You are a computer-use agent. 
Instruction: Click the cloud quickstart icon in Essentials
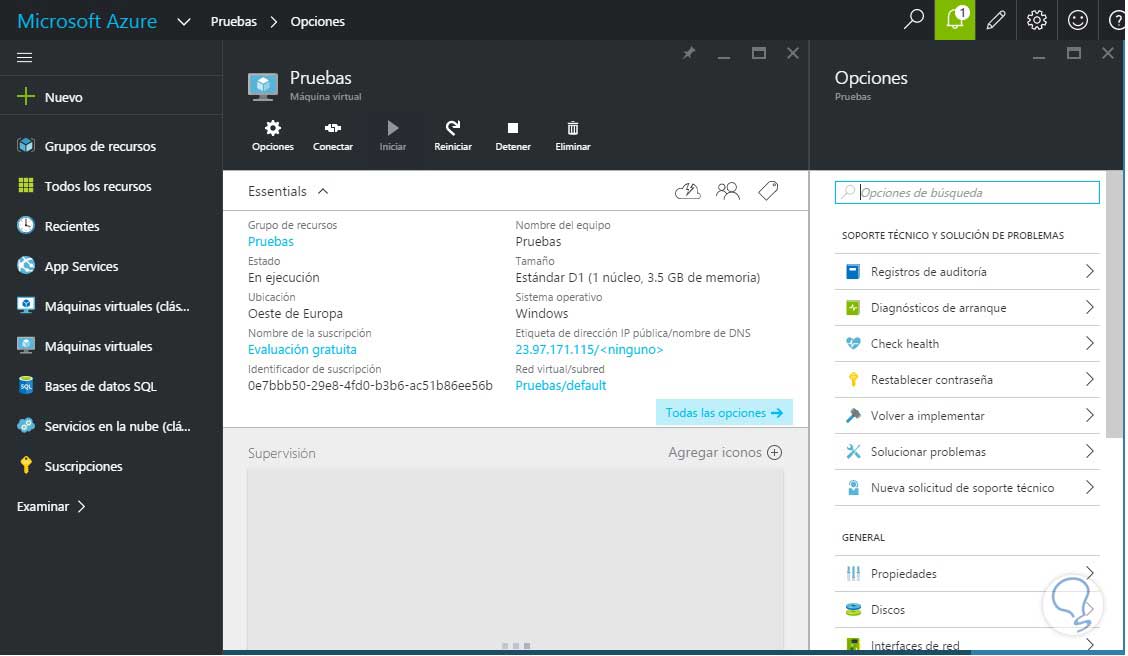(688, 191)
